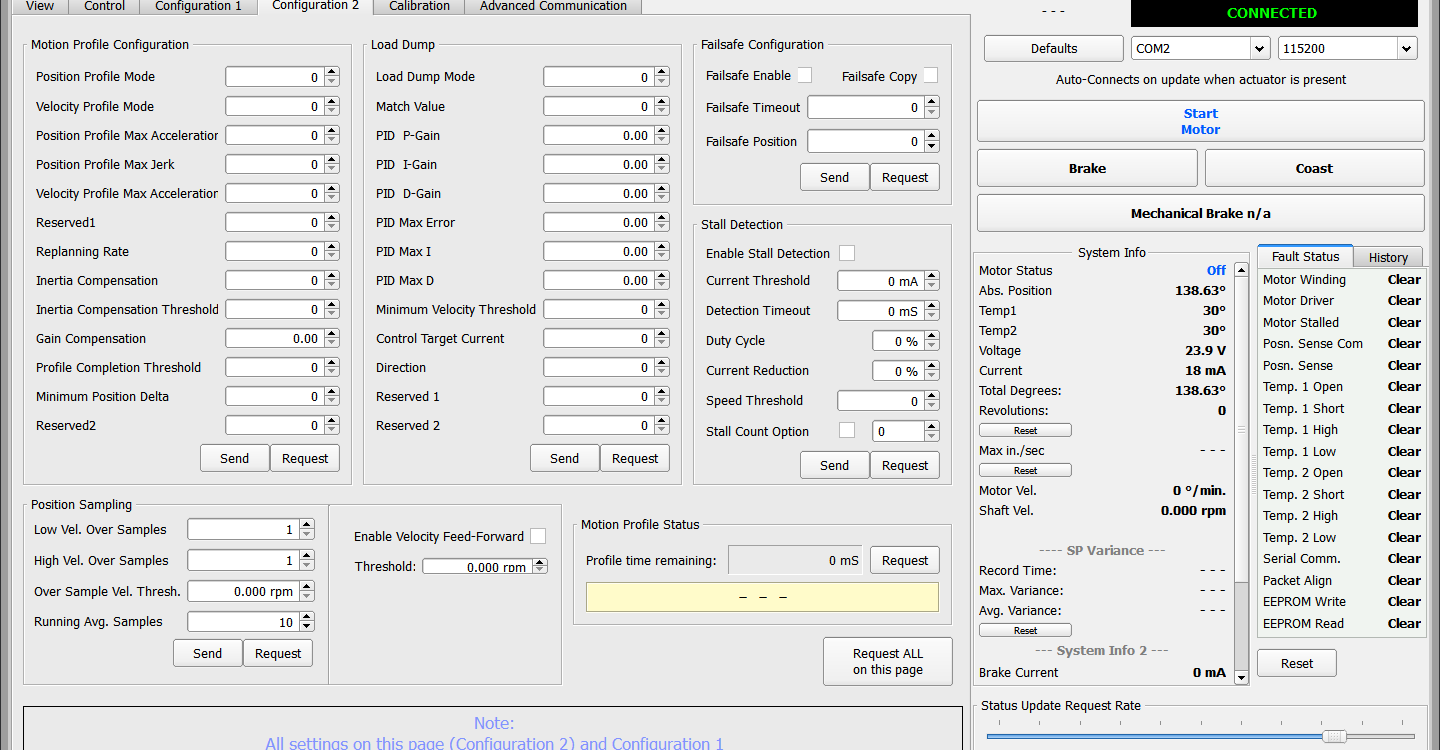
Task: Click the System Info scroll down arrow
Action: (1241, 677)
